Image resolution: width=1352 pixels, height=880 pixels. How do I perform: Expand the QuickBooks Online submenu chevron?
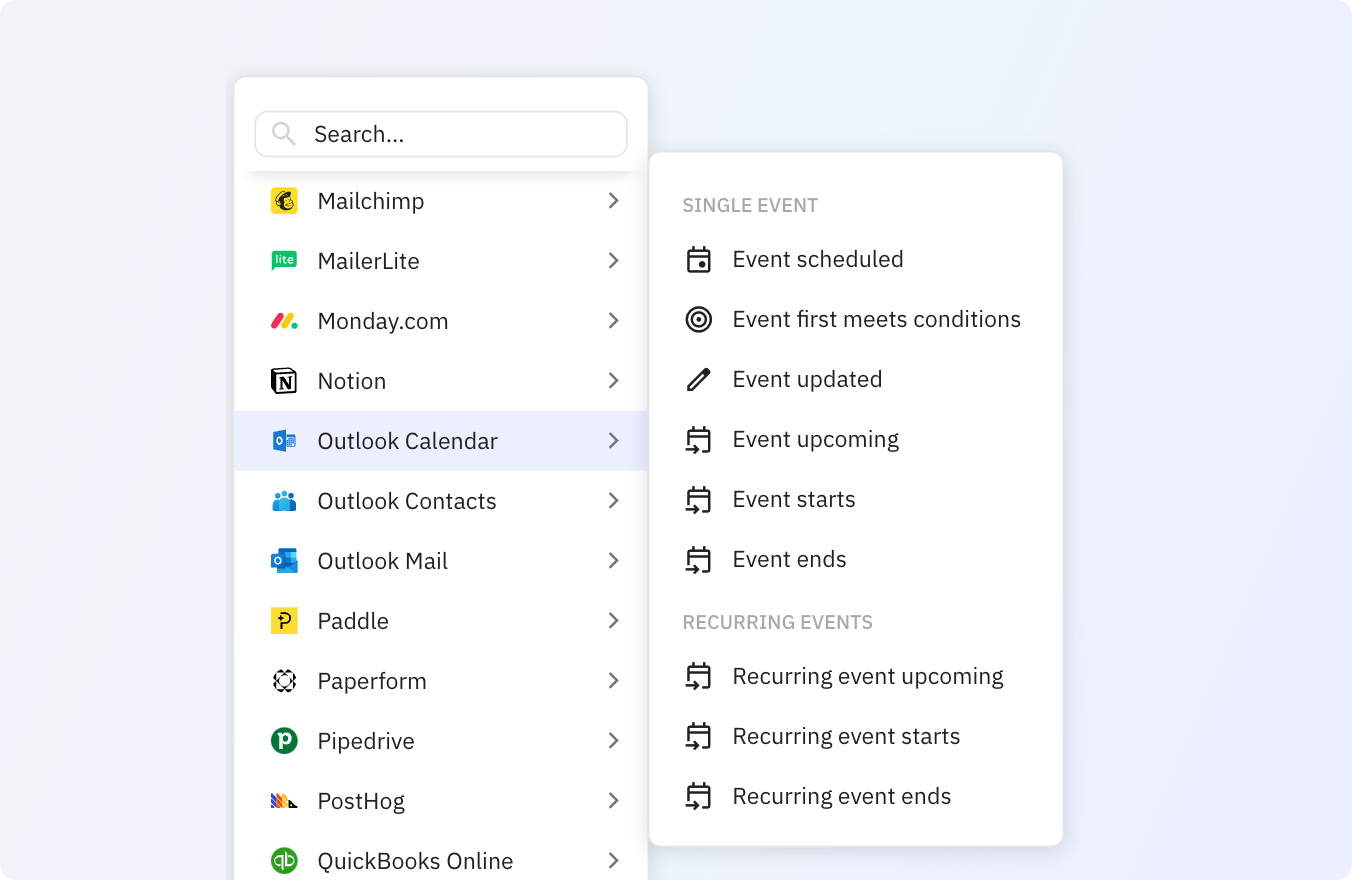pyautogui.click(x=614, y=861)
